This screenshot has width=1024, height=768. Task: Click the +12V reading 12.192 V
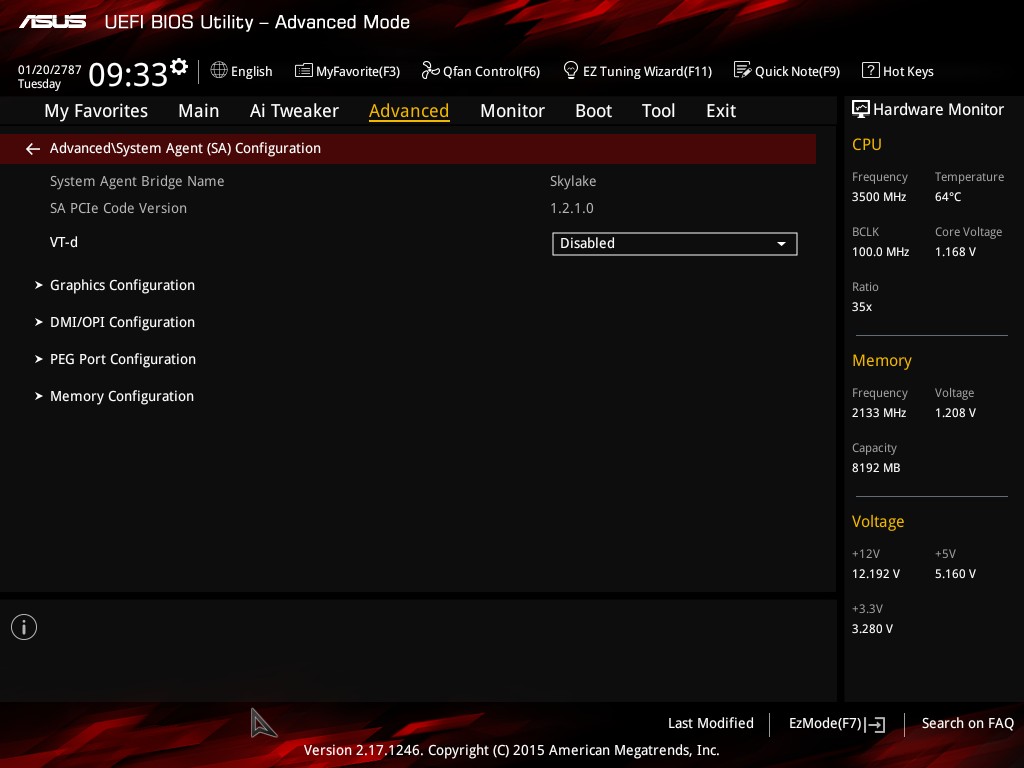click(876, 573)
